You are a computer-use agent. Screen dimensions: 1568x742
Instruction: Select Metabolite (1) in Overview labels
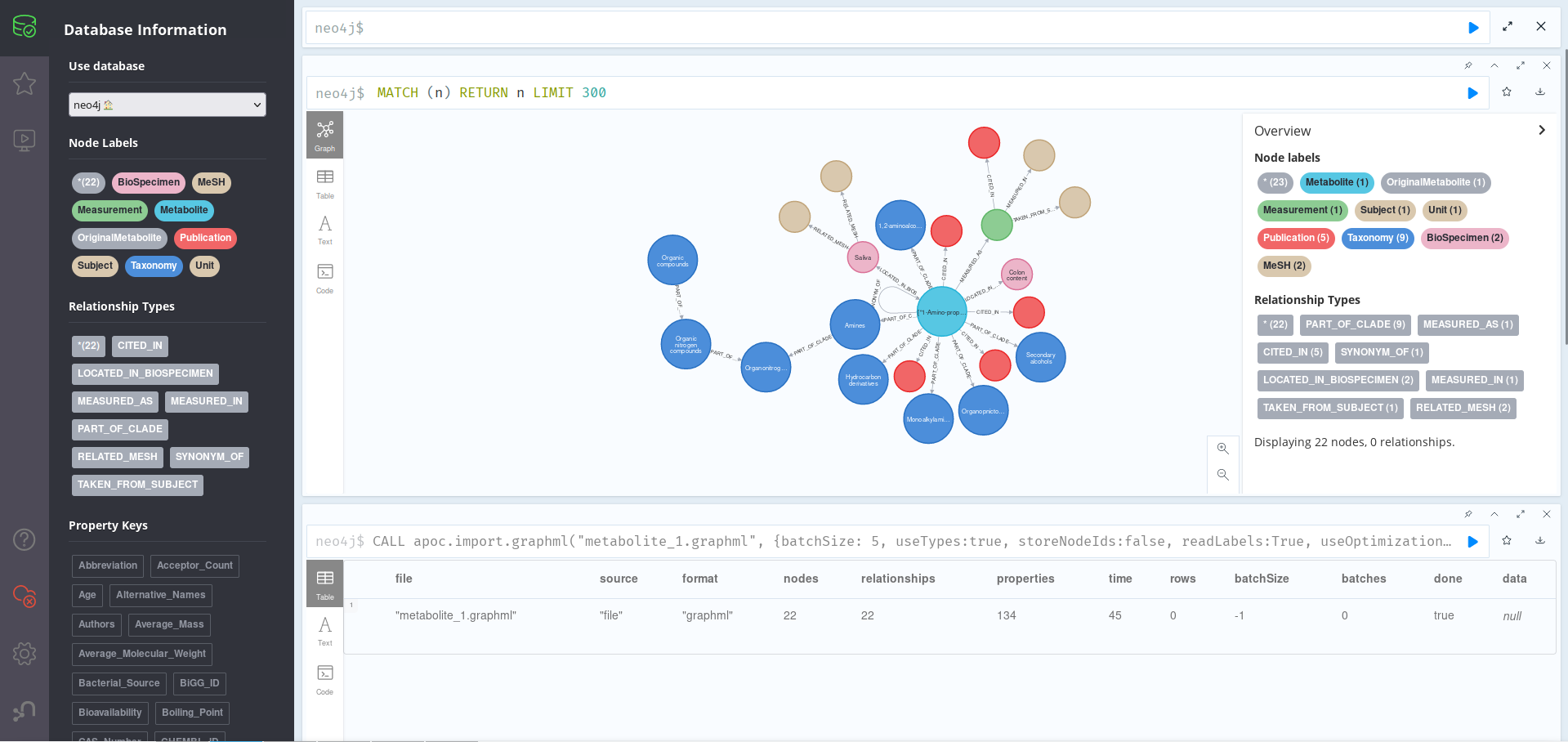(x=1337, y=182)
